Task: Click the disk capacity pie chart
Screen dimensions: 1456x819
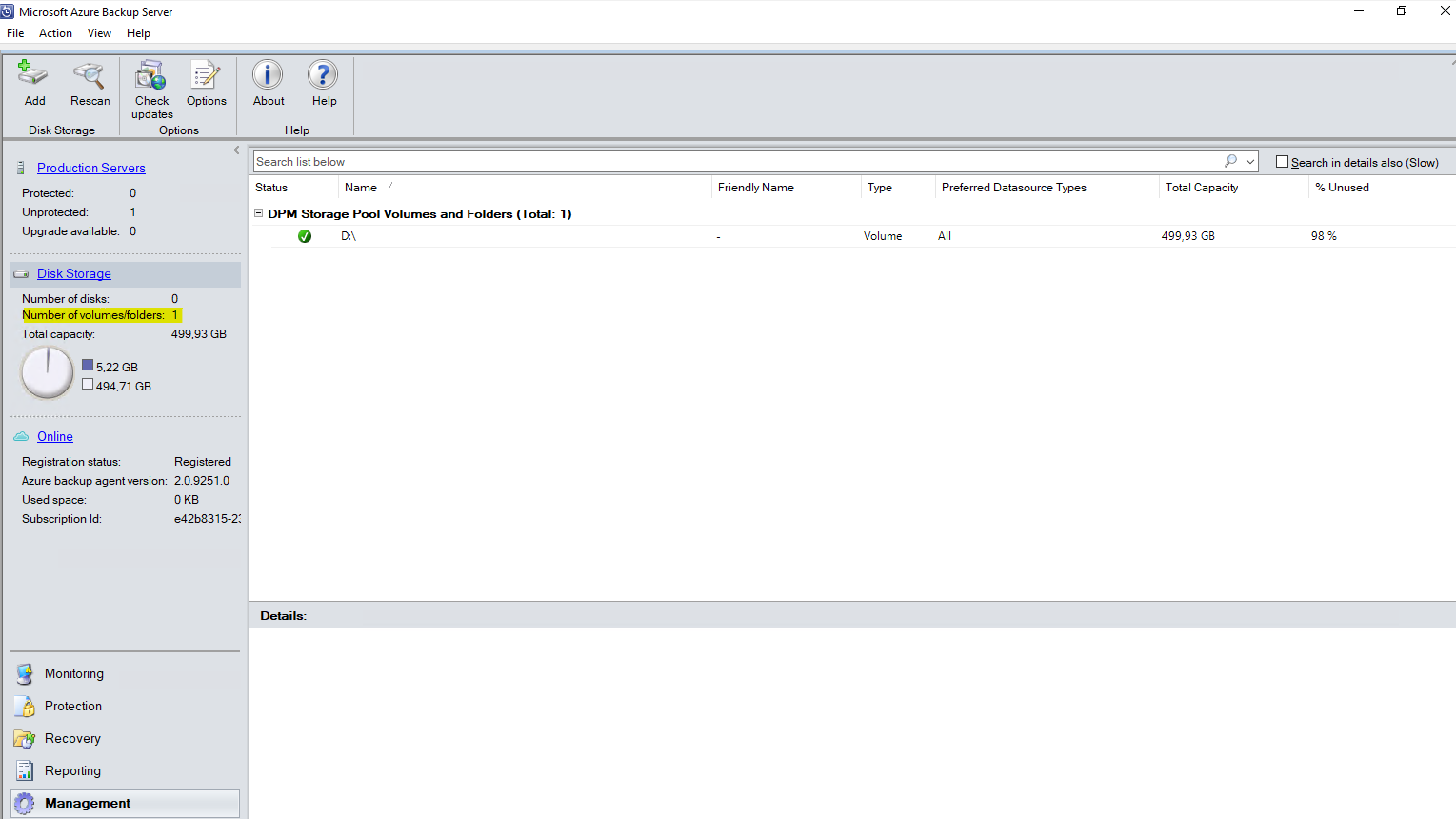Action: tap(48, 372)
